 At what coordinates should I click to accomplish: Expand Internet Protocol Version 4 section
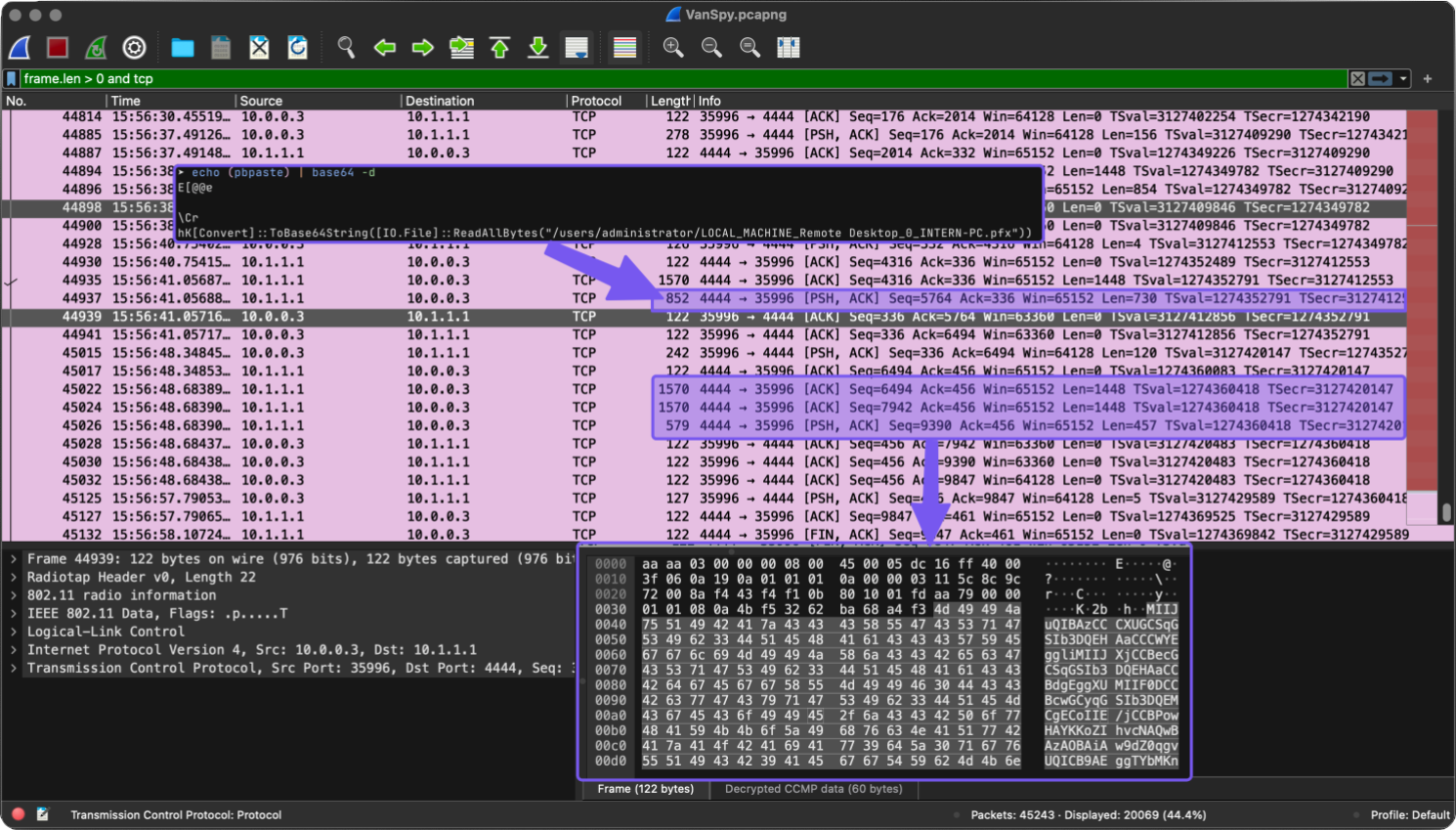click(14, 650)
